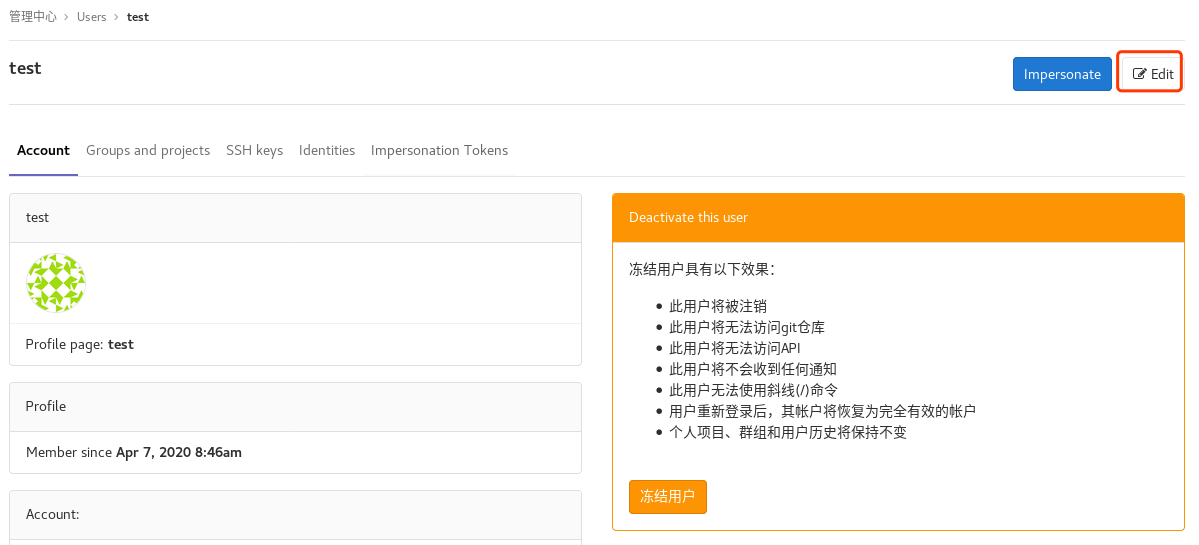Click the large test page heading
Viewport: 1199px width, 545px height.
[x=25, y=68]
